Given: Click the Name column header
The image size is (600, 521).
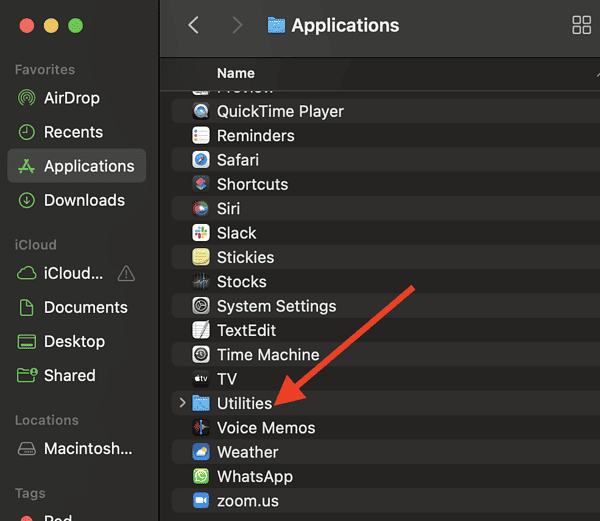Looking at the screenshot, I should pos(236,73).
